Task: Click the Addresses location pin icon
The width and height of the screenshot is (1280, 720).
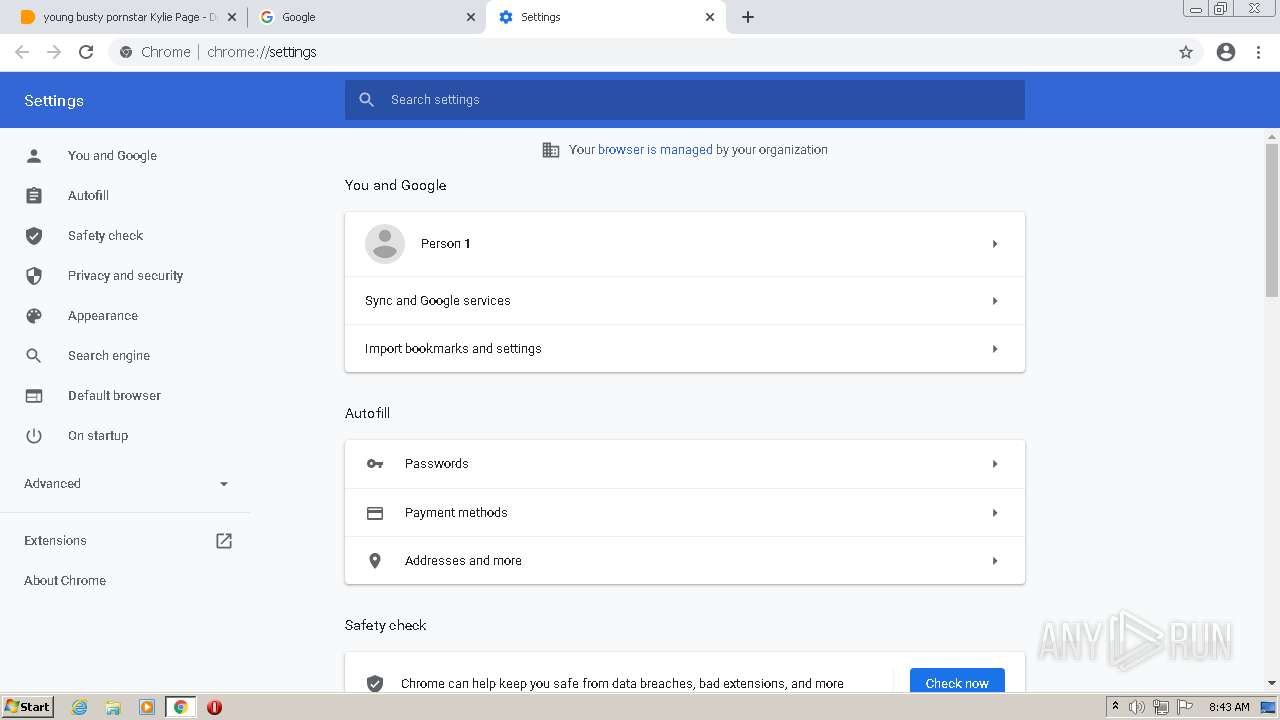Action: pos(375,561)
